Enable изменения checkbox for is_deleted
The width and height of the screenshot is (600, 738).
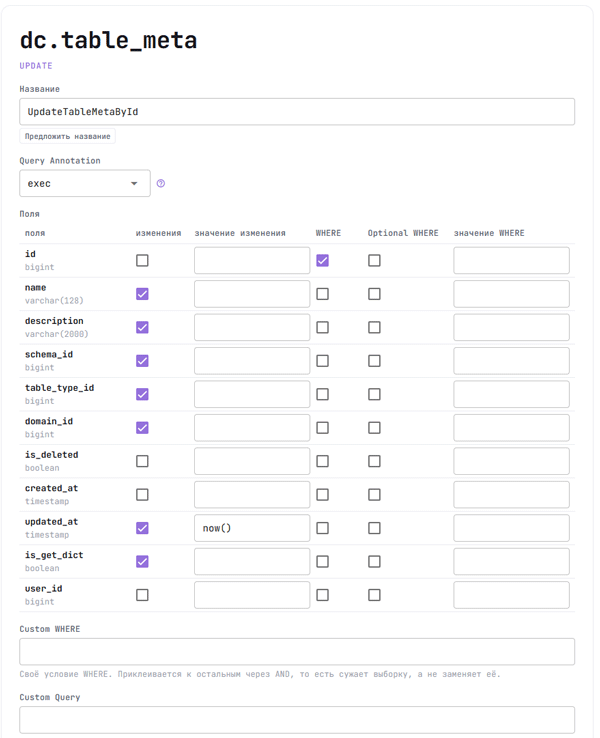pos(142,461)
